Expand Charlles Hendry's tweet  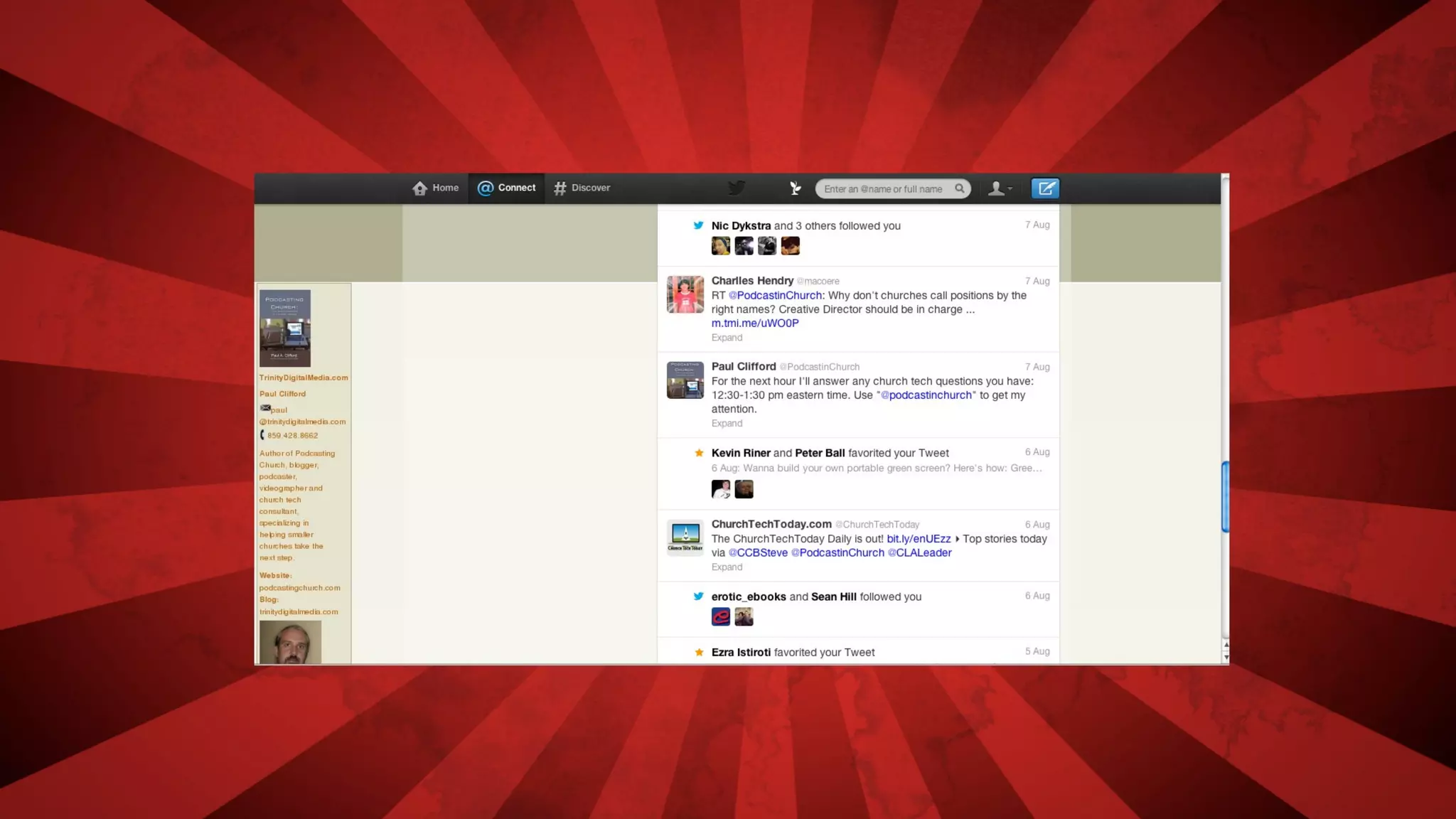pyautogui.click(x=727, y=338)
